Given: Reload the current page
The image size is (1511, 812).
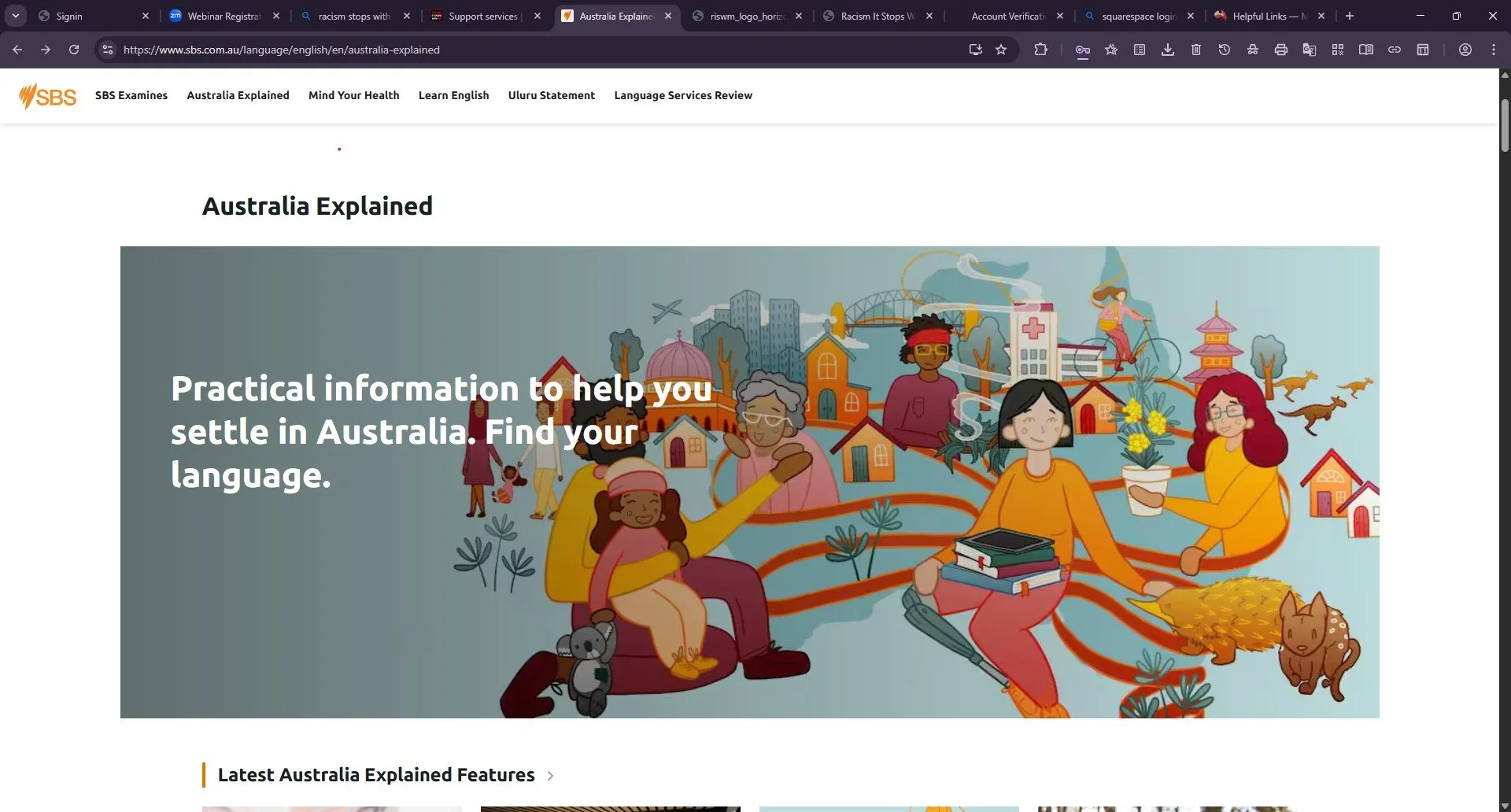Looking at the screenshot, I should (x=74, y=50).
